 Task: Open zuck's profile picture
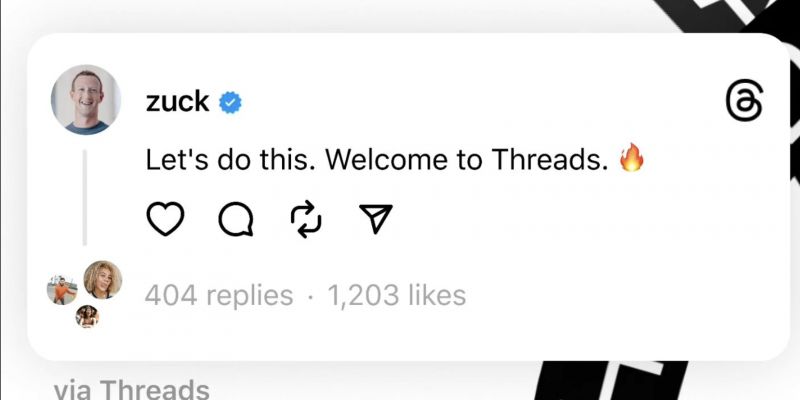86,99
